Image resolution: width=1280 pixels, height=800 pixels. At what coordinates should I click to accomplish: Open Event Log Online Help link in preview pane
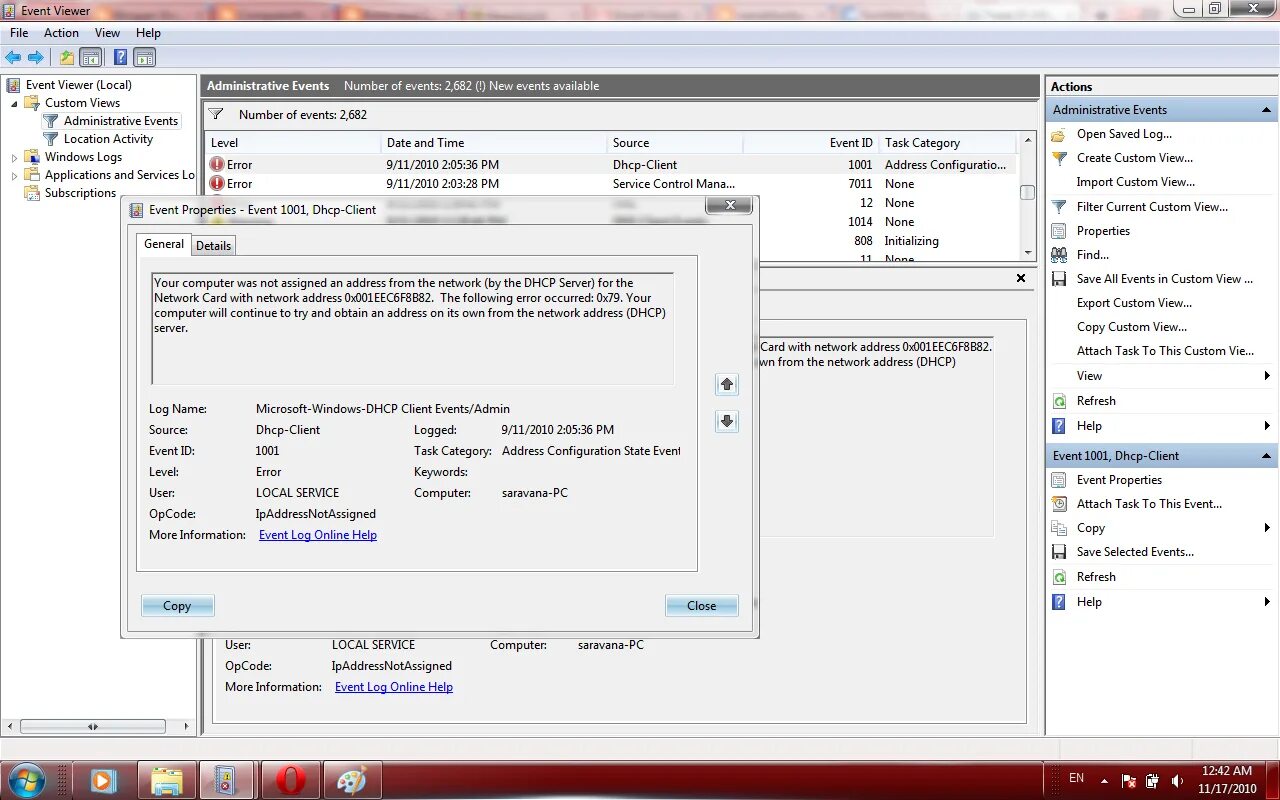[x=394, y=687]
